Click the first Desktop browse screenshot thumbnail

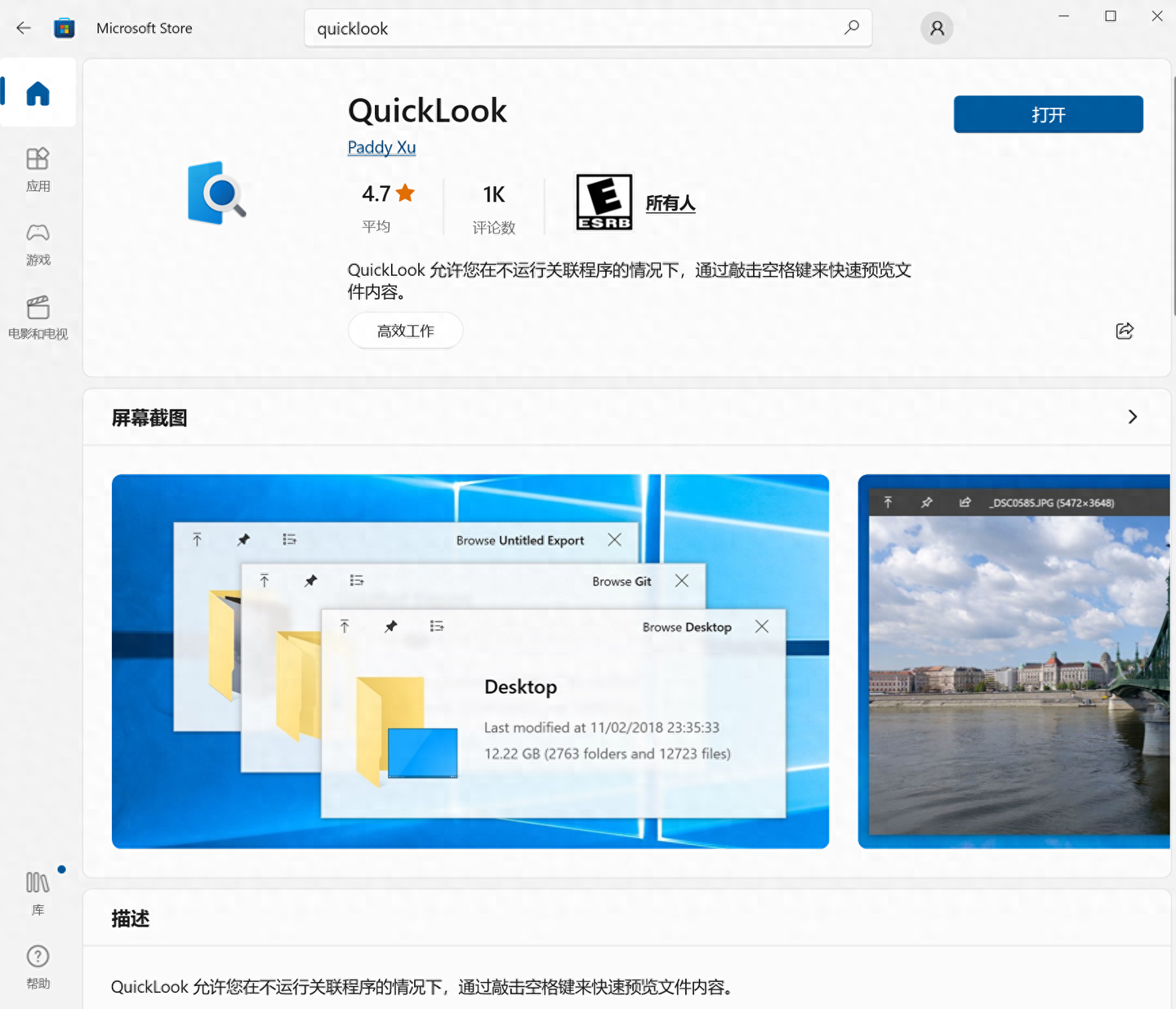pyautogui.click(x=470, y=660)
